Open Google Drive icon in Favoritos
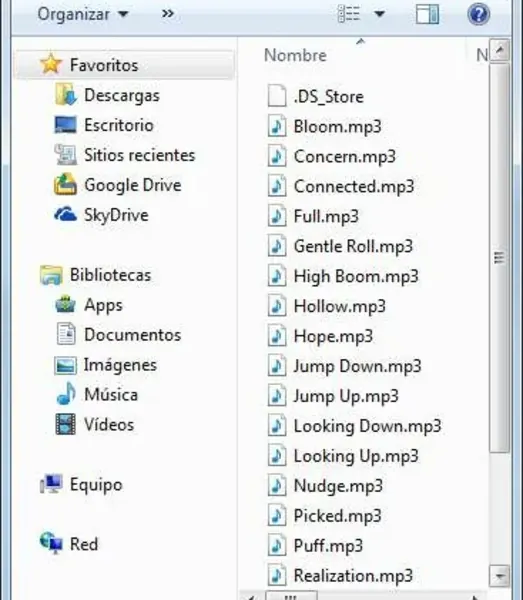Screen dimensions: 523x600 click(x=65, y=184)
